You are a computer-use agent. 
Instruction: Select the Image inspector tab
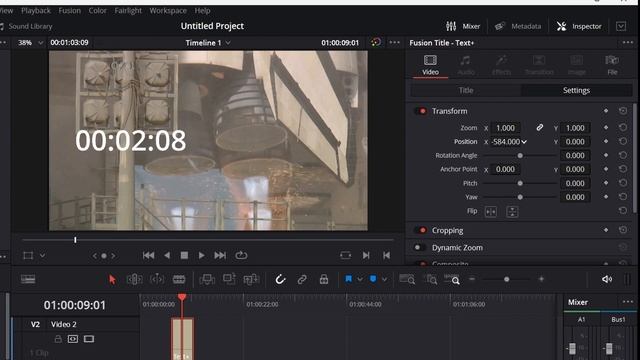pyautogui.click(x=576, y=65)
